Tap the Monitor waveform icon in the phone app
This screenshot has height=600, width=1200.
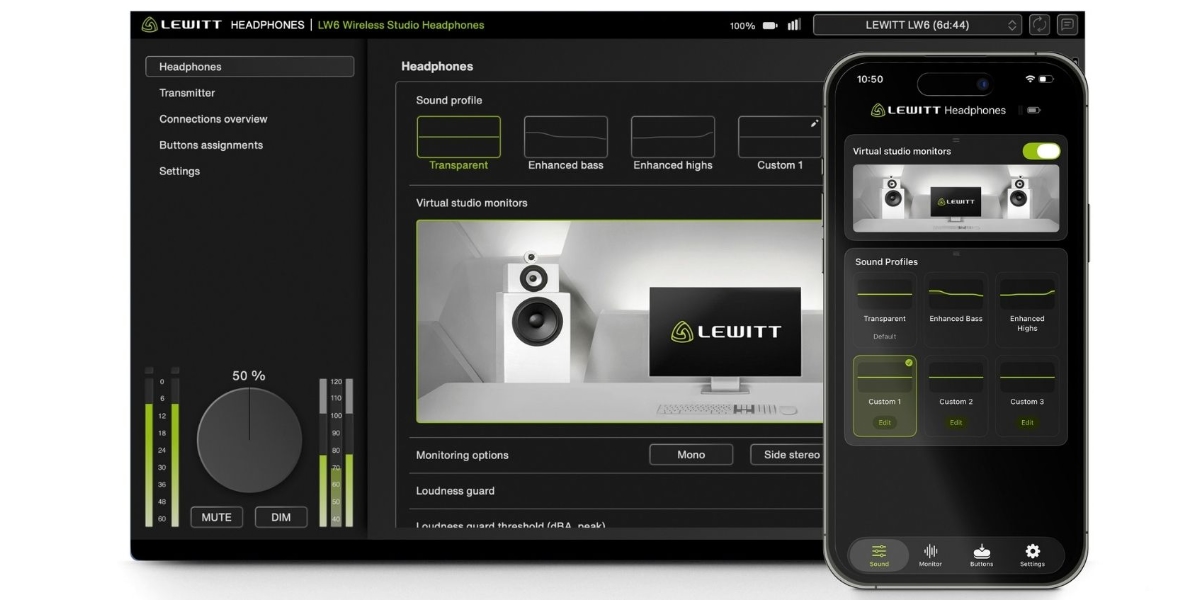[x=930, y=551]
